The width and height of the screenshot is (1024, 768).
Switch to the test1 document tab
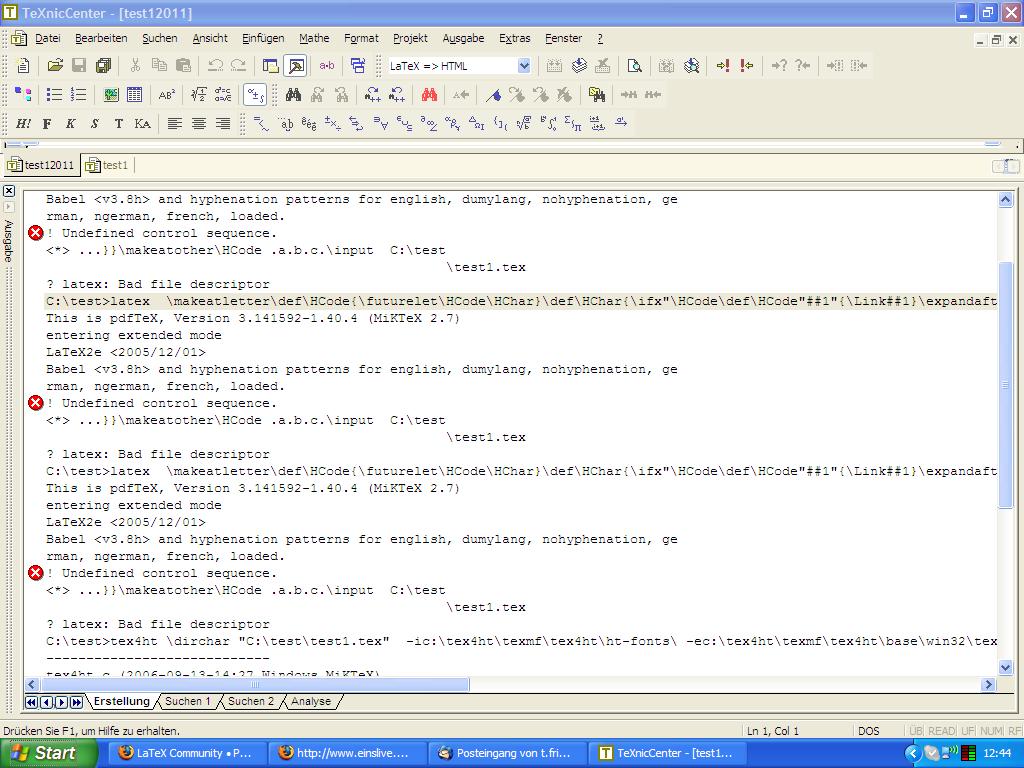107,165
